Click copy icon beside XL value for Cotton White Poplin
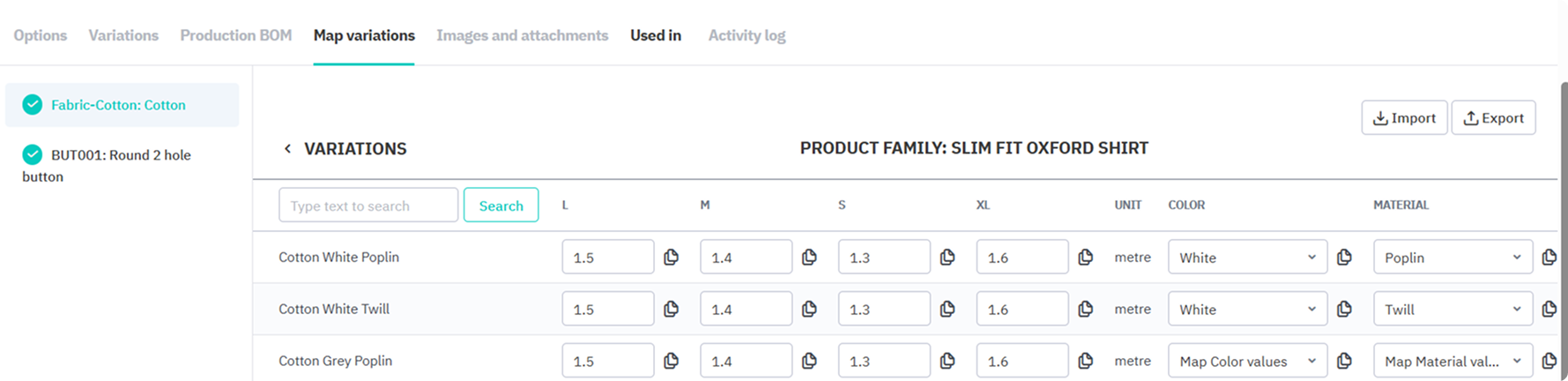This screenshot has width=1568, height=381. pos(1086,258)
